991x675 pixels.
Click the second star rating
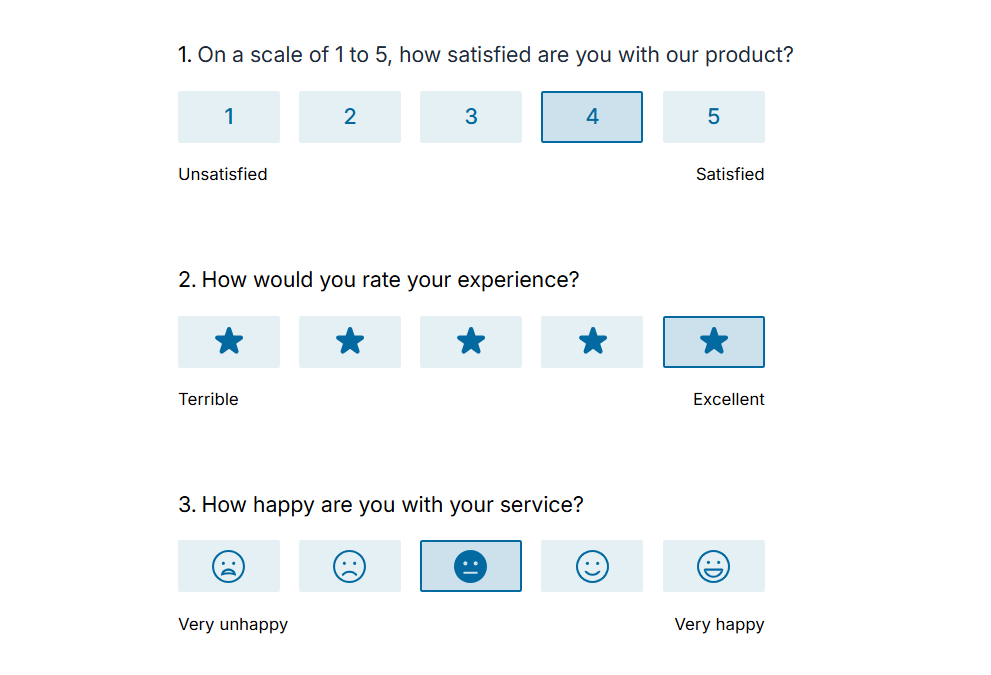pos(350,342)
